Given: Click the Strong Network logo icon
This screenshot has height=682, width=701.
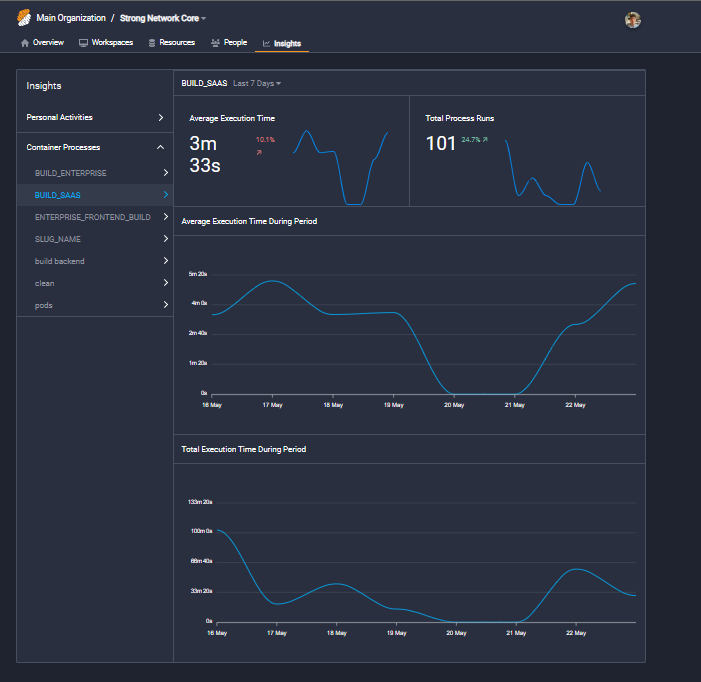Looking at the screenshot, I should tap(24, 19).
